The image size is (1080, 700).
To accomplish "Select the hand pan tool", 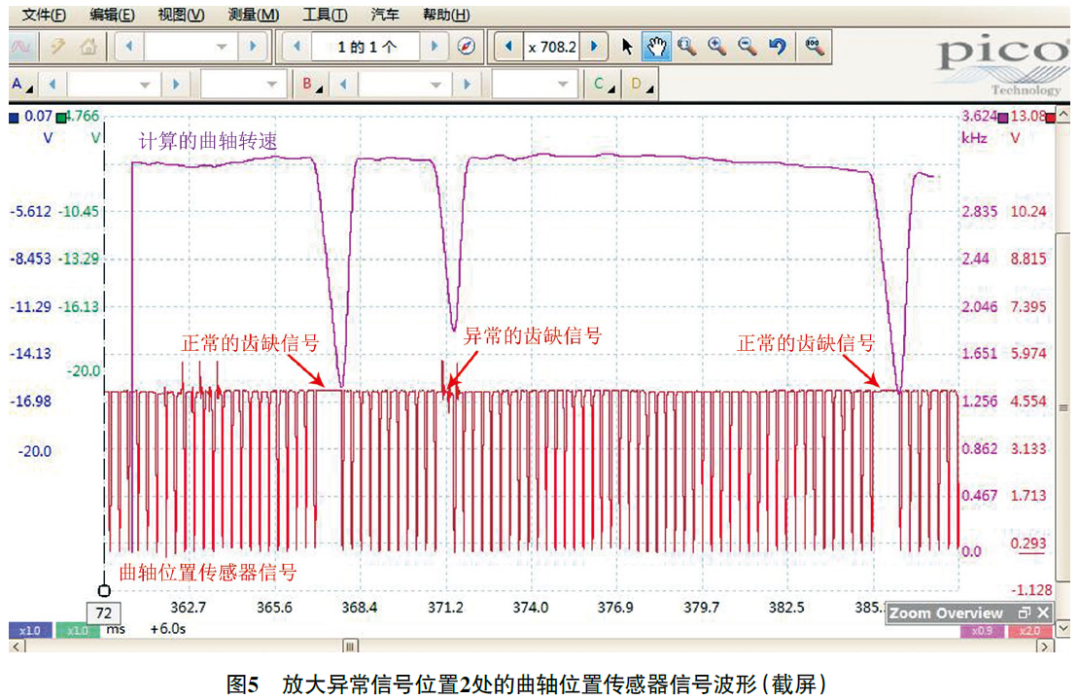I will point(656,47).
